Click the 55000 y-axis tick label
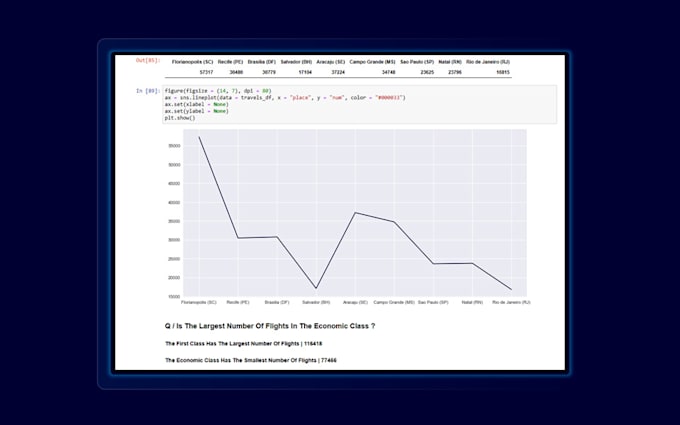The height and width of the screenshot is (425, 680). coord(174,146)
